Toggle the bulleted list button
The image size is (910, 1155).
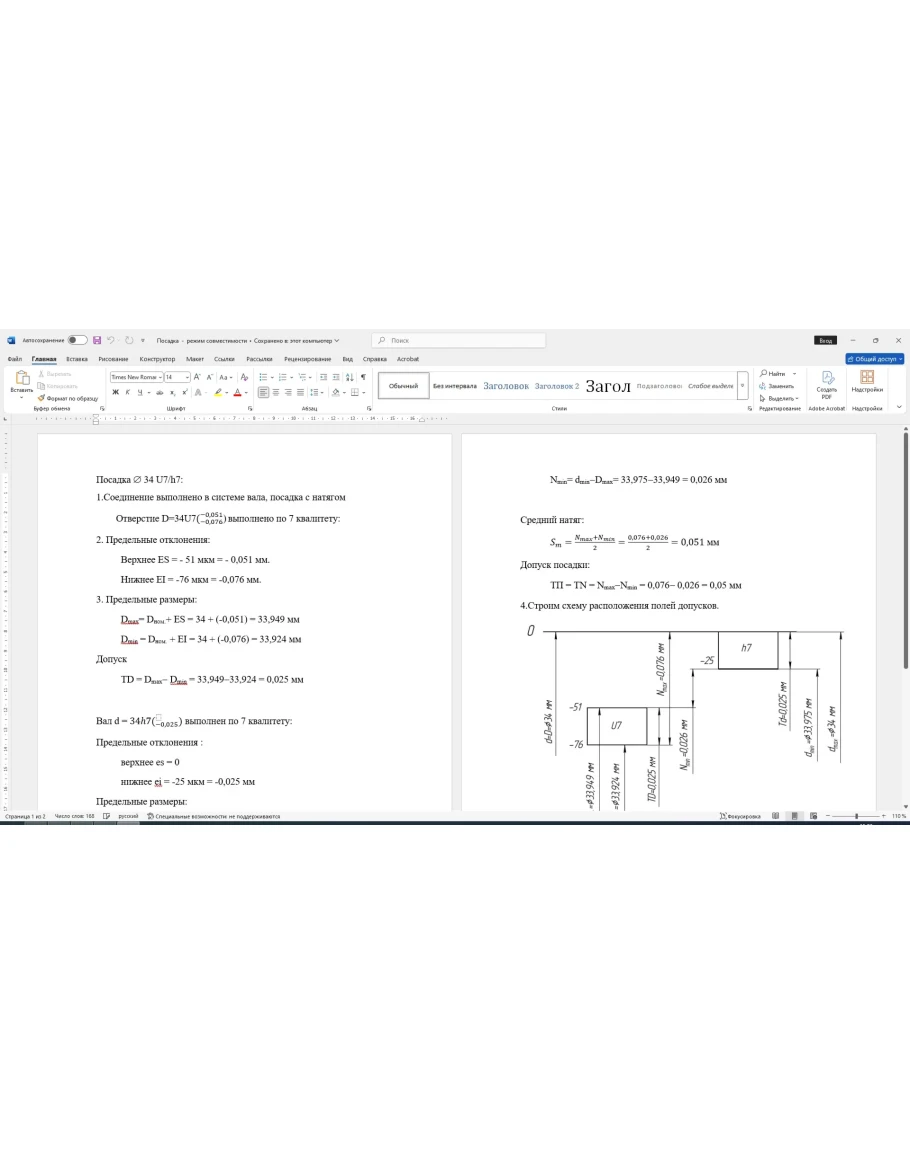coord(263,377)
